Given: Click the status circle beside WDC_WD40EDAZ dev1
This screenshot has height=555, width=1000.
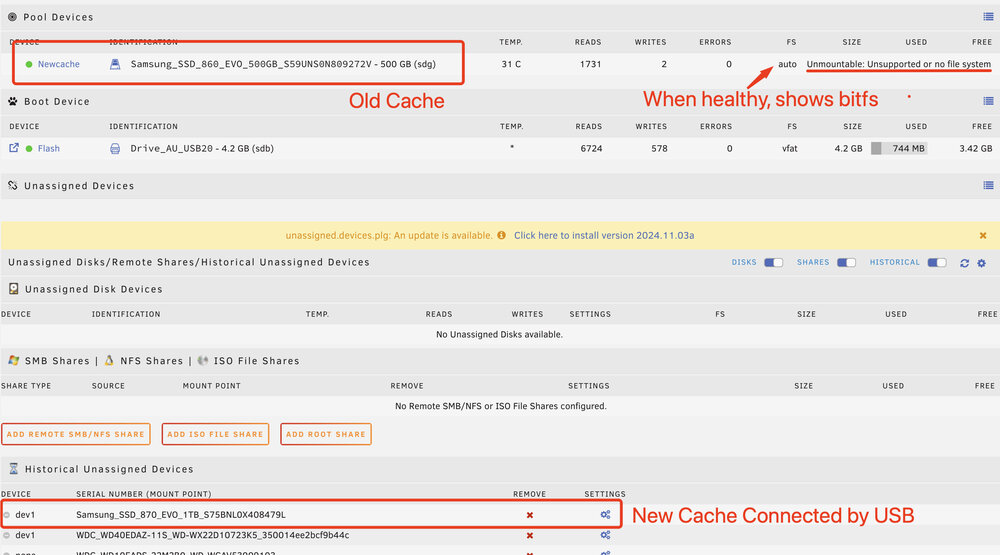Looking at the screenshot, I should [6, 535].
